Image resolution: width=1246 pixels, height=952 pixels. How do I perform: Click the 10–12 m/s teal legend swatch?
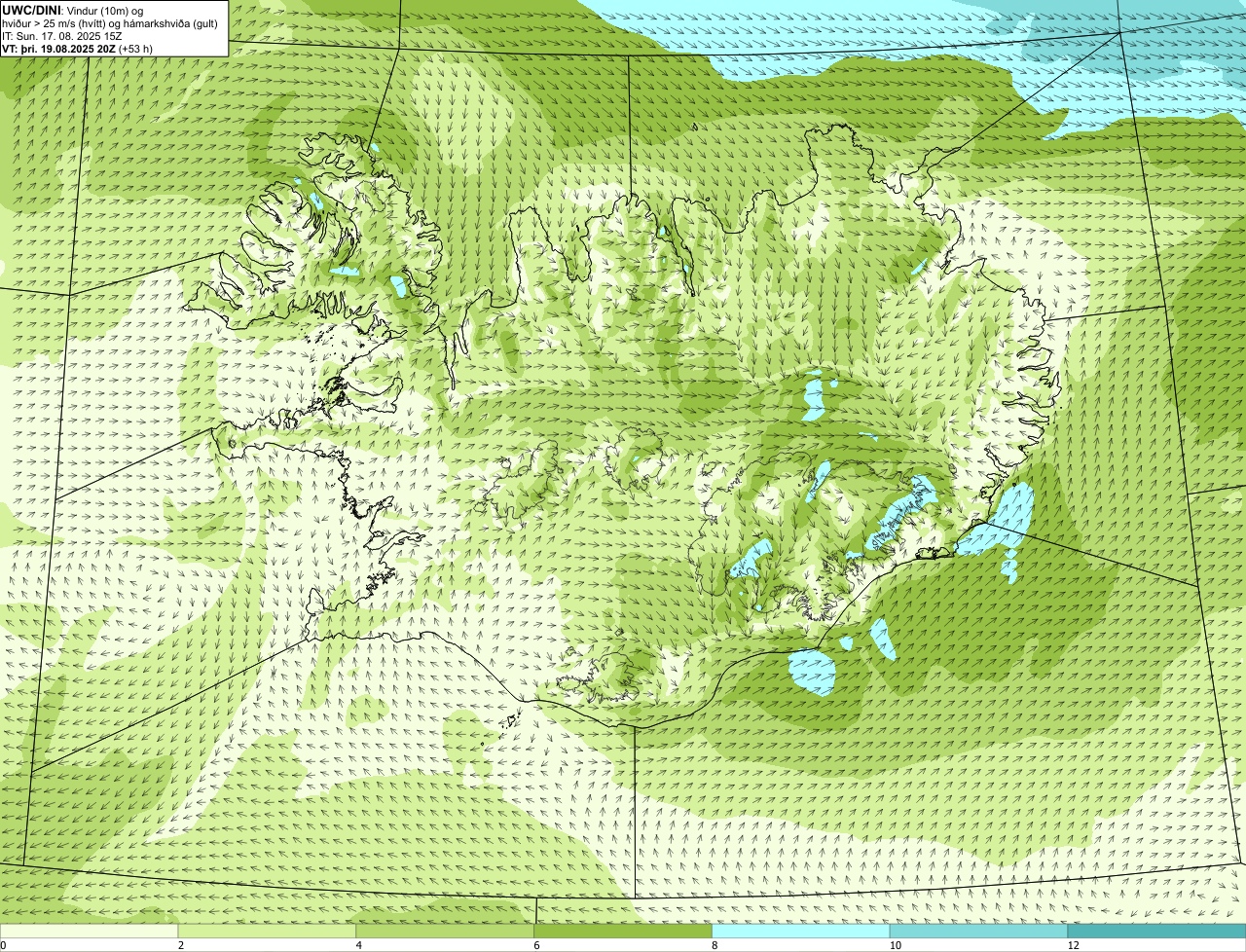coord(978,931)
